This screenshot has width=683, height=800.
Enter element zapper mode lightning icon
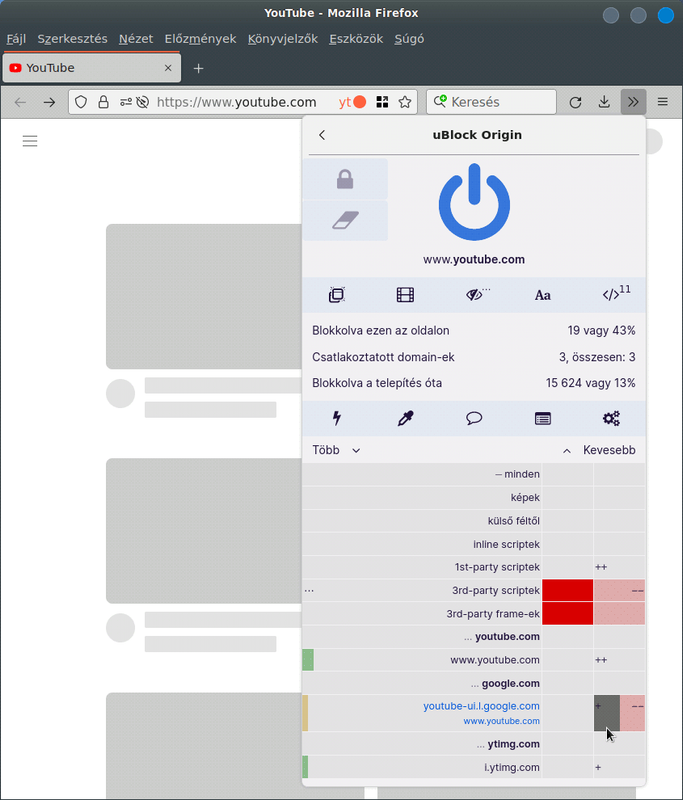pyautogui.click(x=337, y=418)
